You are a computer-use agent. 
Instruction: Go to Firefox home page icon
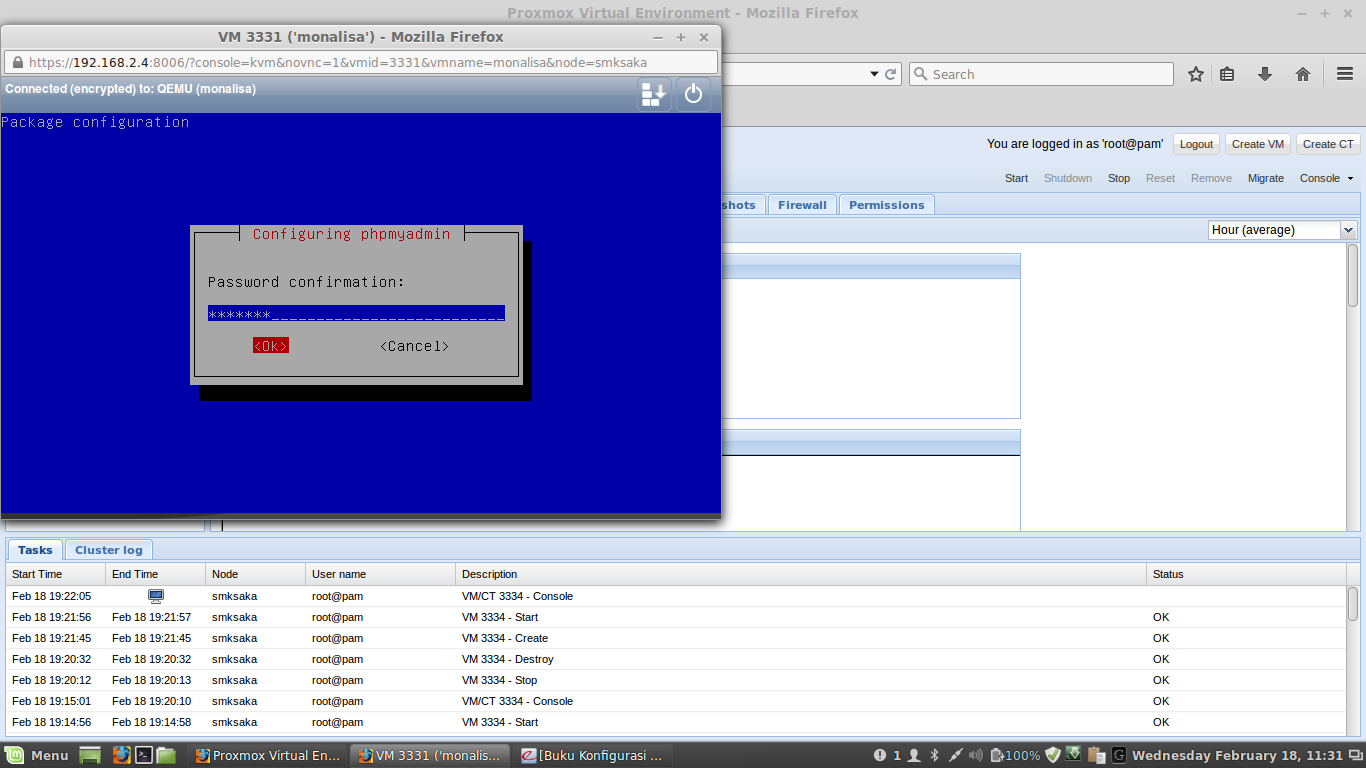(x=1303, y=74)
